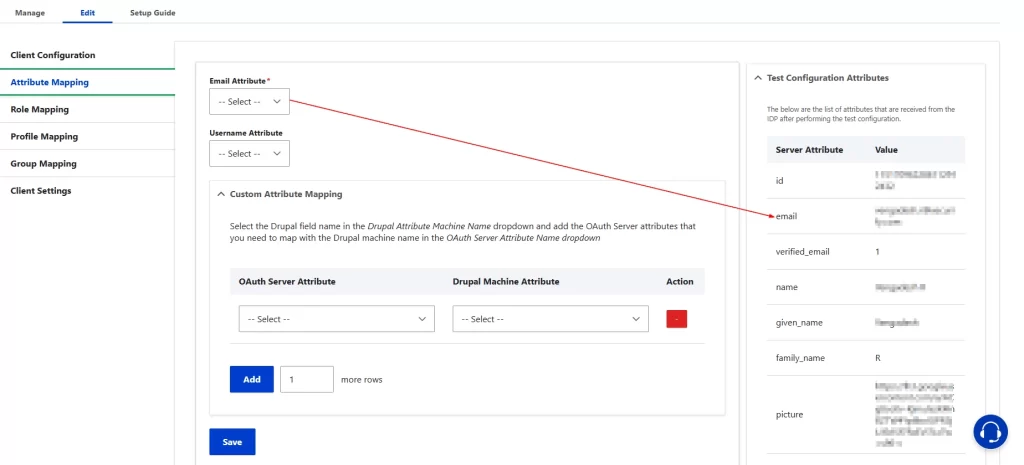Image resolution: width=1024 pixels, height=465 pixels.
Task: Open the OAuth Server Attribute dropdown
Action: click(x=336, y=319)
